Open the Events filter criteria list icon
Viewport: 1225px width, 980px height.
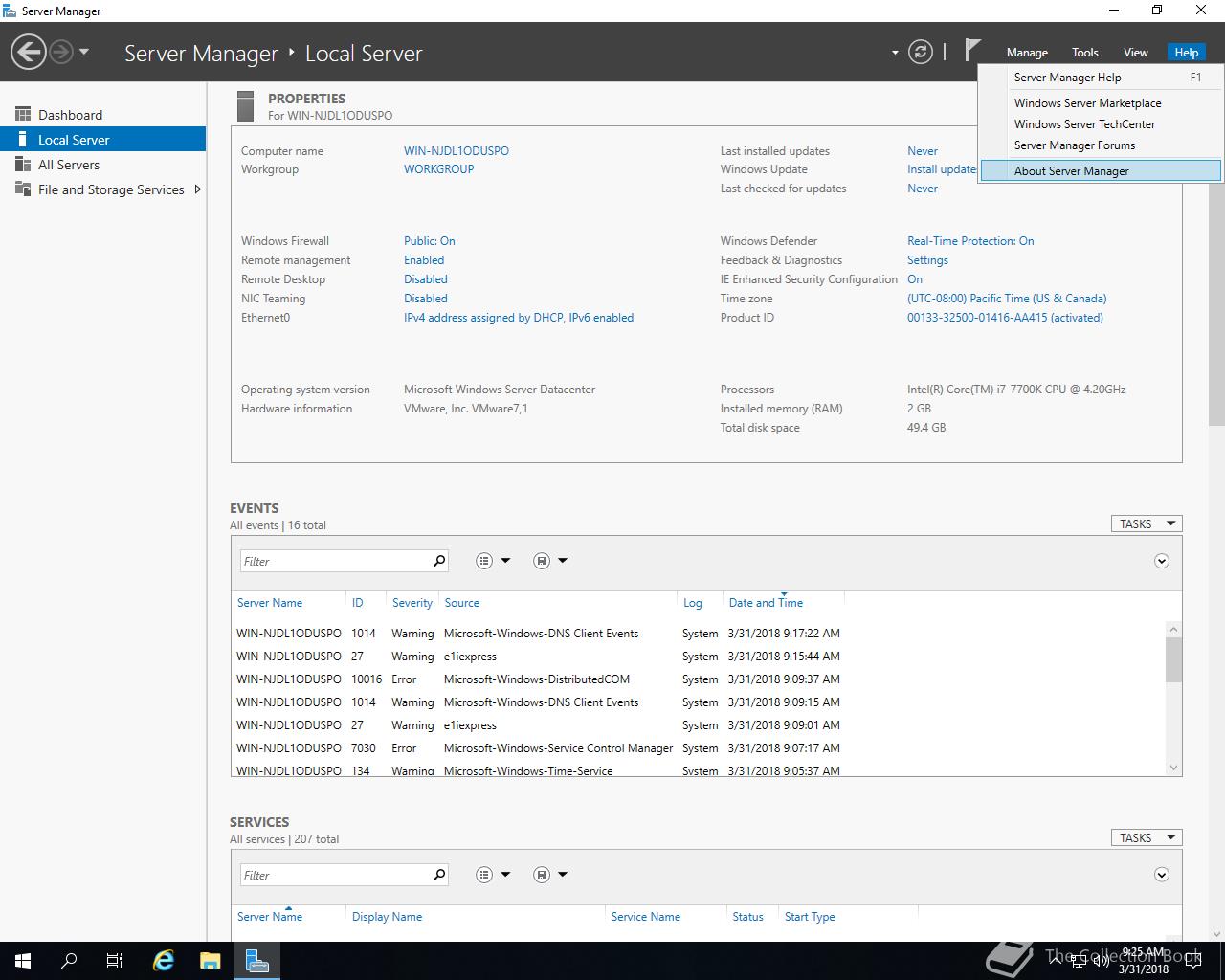coord(484,561)
